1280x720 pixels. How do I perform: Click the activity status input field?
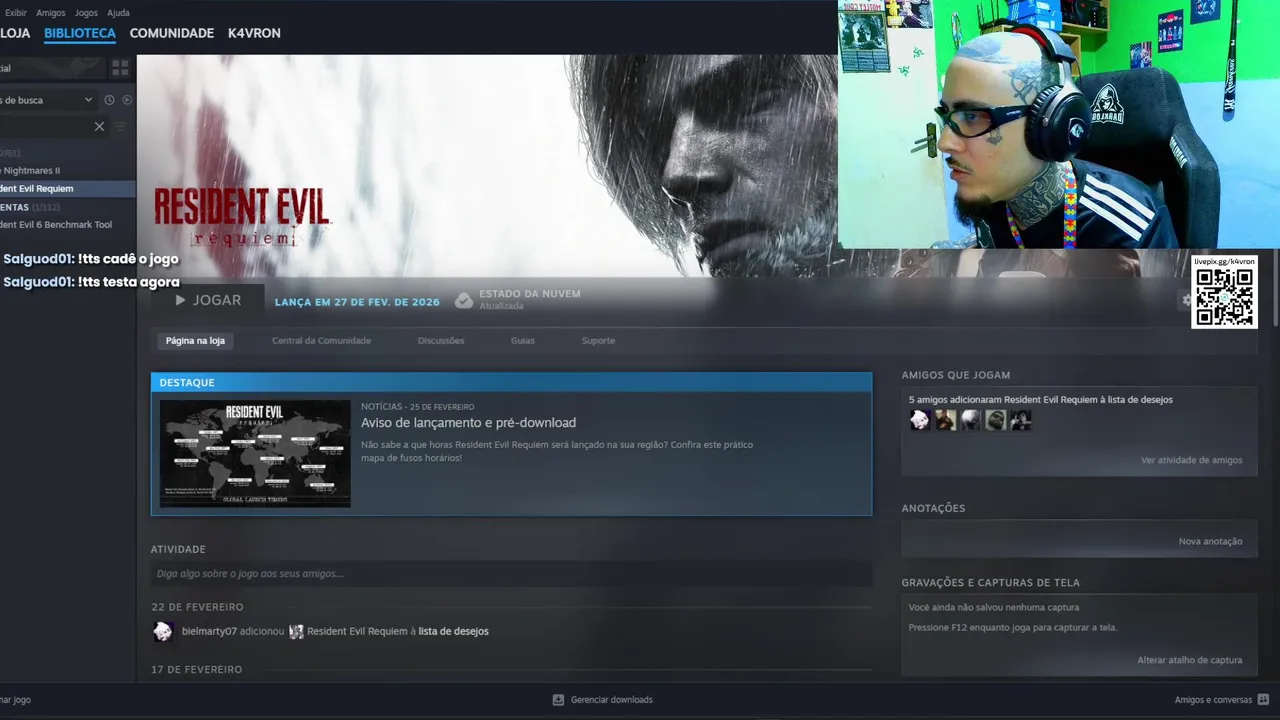[x=511, y=574]
